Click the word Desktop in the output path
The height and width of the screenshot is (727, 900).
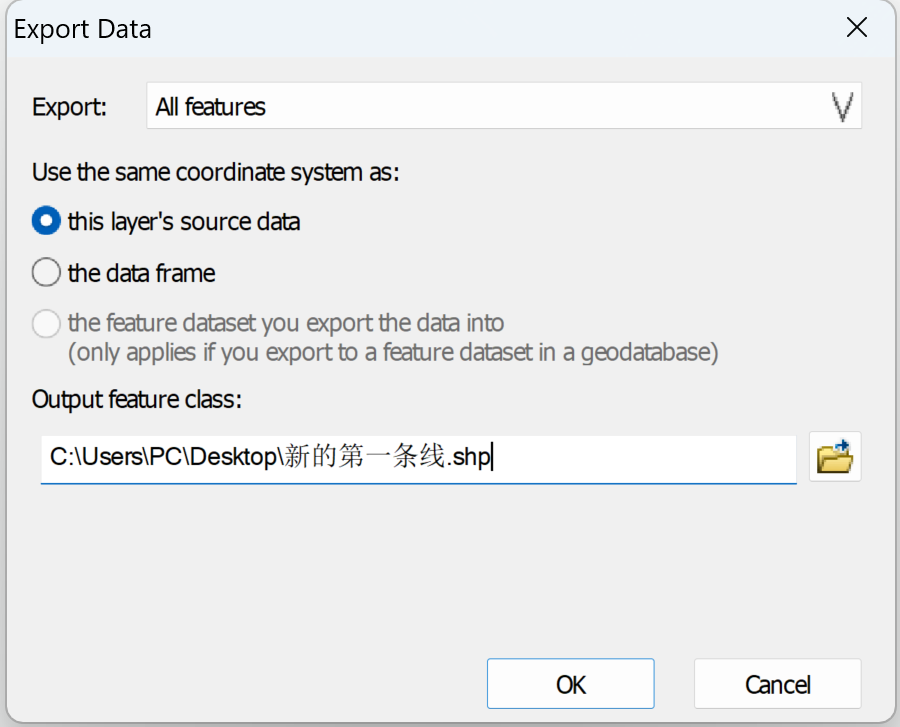pyautogui.click(x=234, y=457)
